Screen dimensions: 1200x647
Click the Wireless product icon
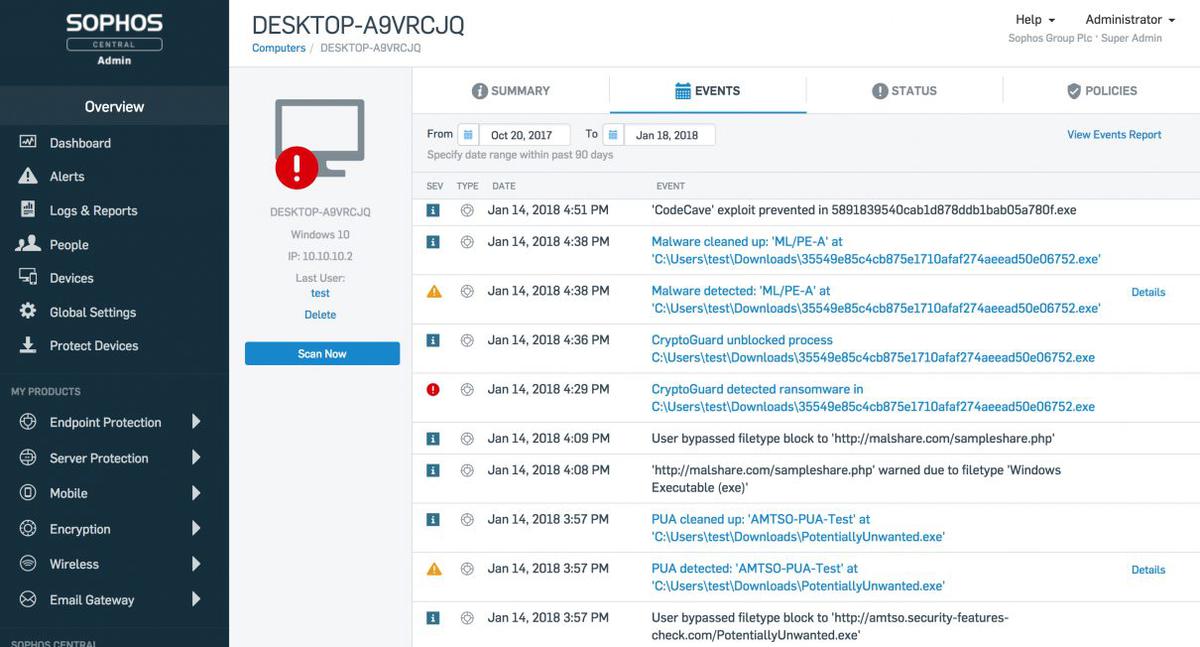pyautogui.click(x=28, y=564)
